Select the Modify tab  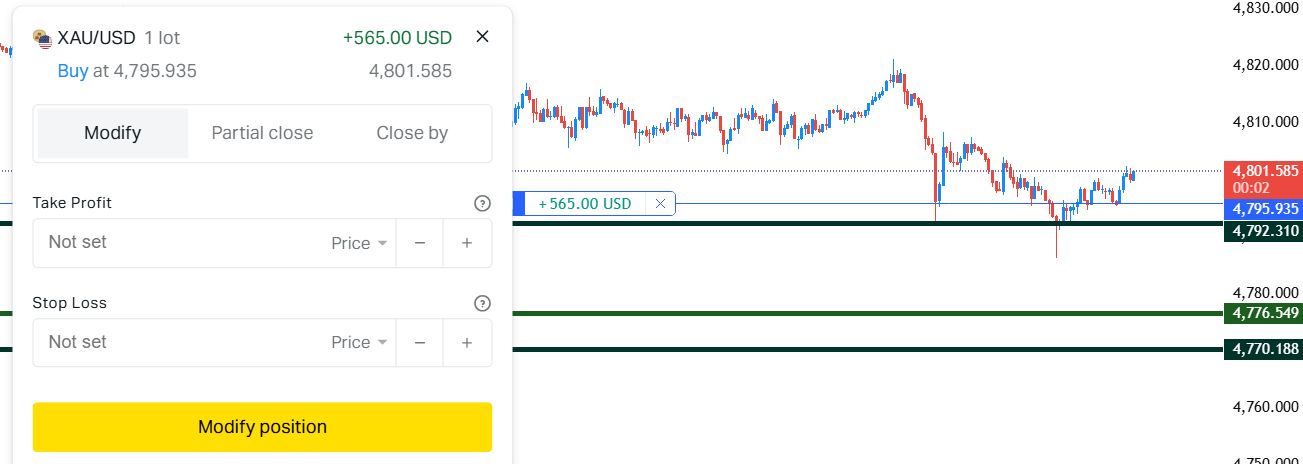[112, 133]
